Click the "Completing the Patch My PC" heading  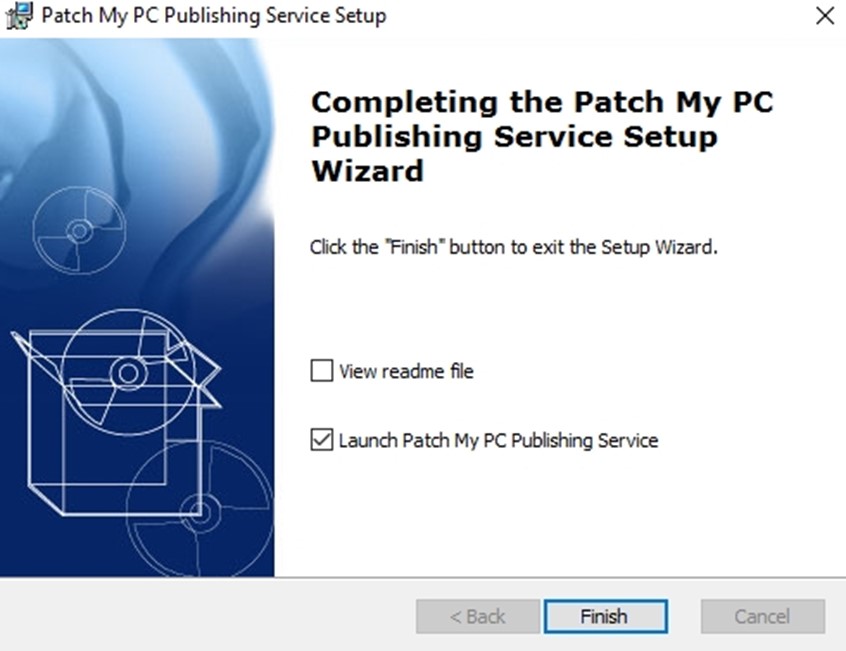pos(542,102)
